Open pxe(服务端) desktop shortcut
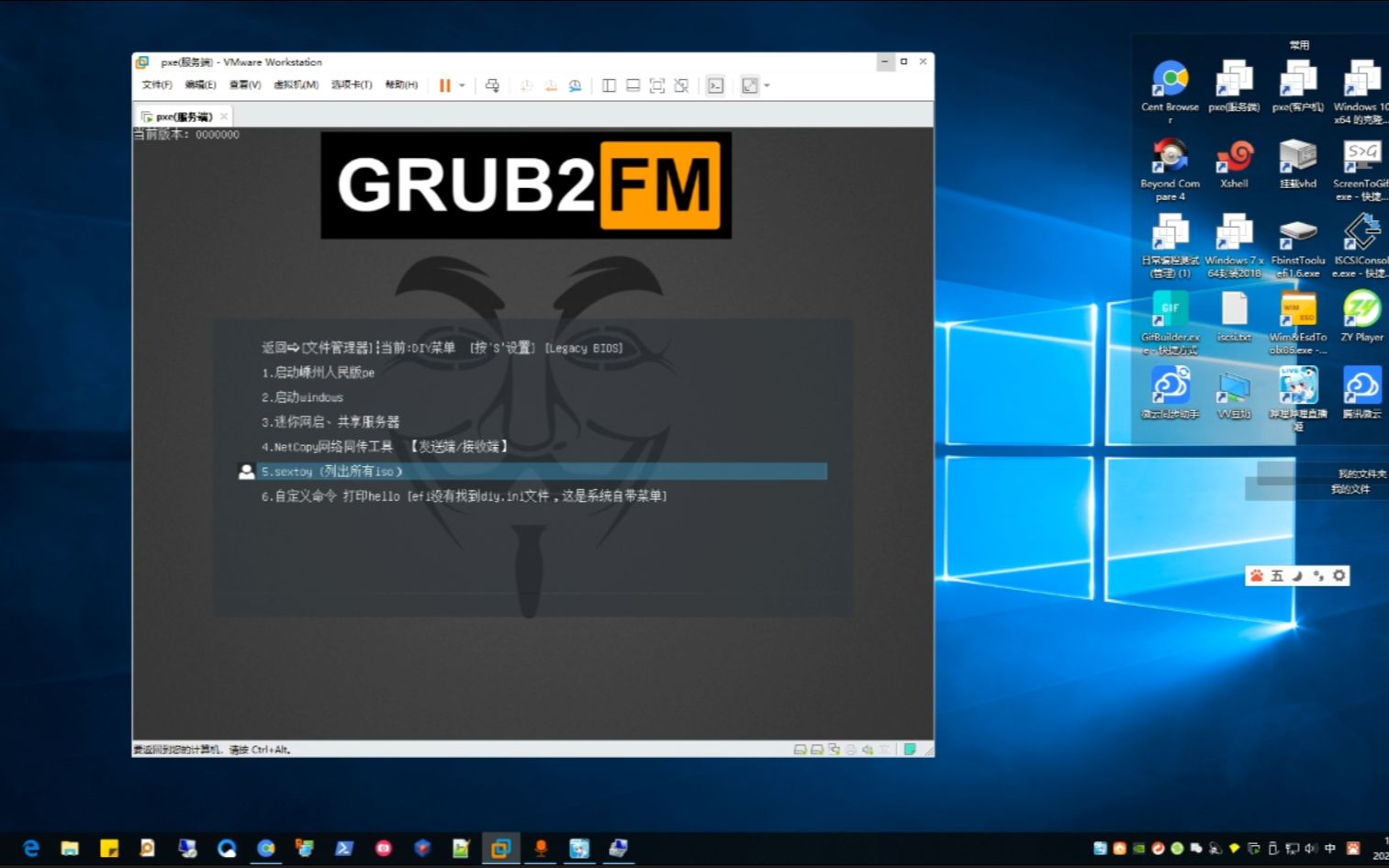The width and height of the screenshot is (1389, 868). (1235, 85)
